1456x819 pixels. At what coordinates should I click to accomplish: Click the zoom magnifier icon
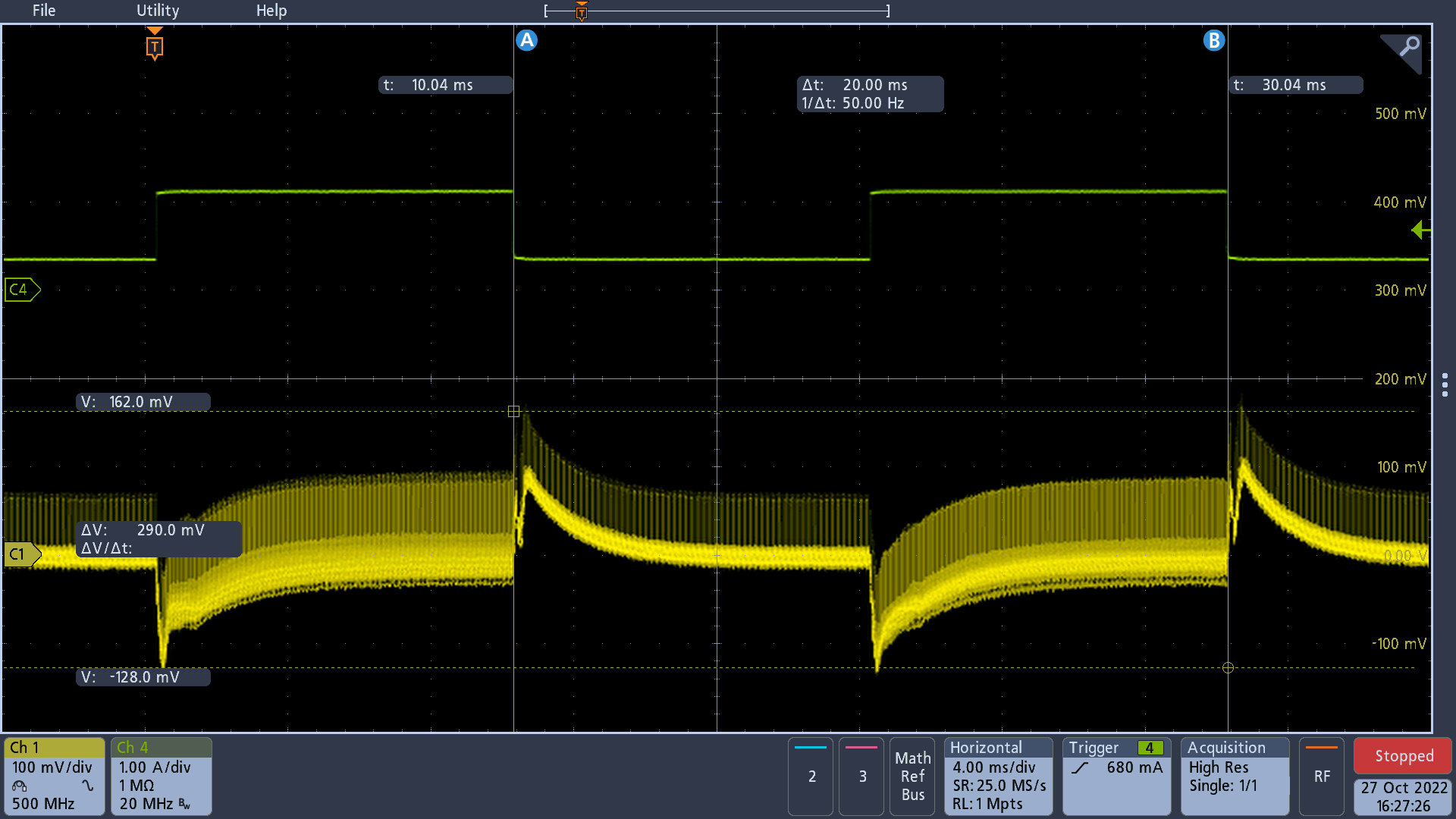tap(1402, 53)
